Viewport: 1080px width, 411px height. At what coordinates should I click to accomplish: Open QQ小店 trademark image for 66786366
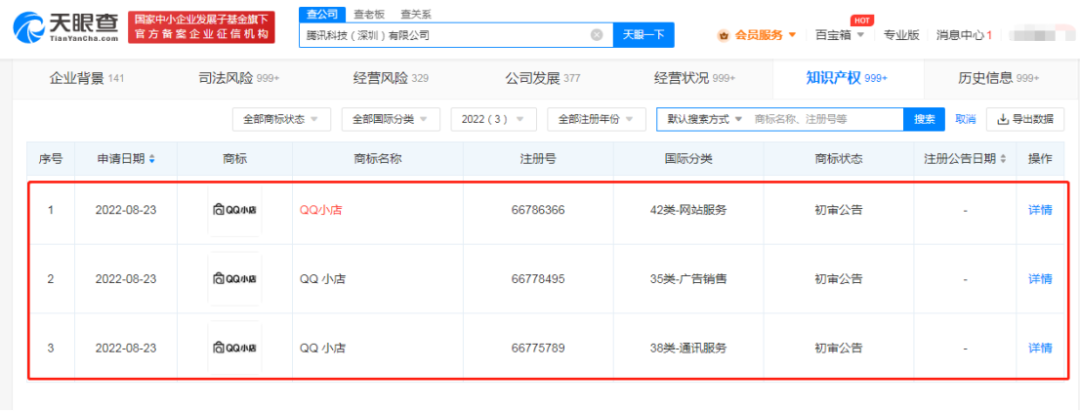click(235, 211)
